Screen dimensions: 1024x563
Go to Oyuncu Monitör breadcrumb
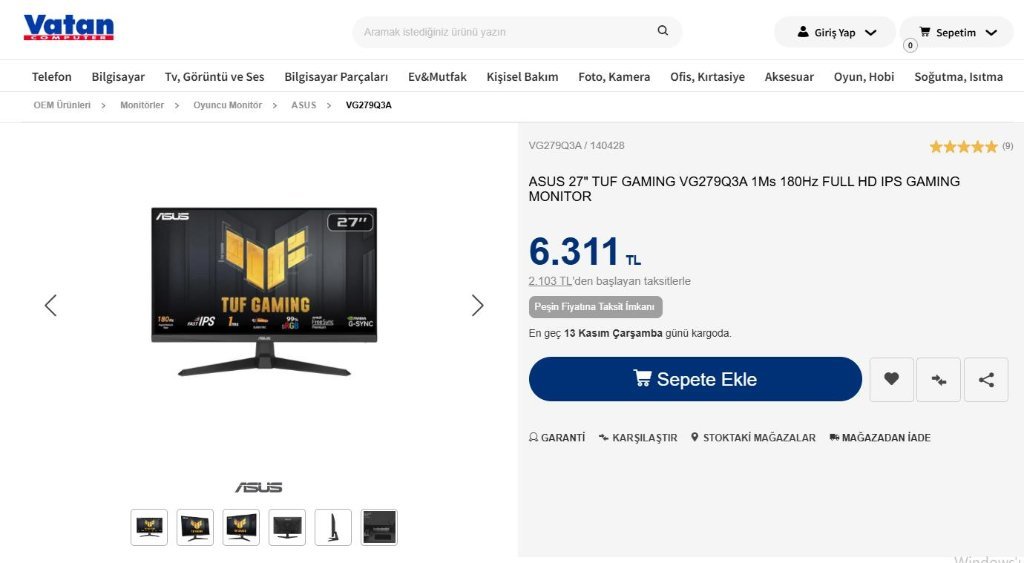click(x=227, y=105)
